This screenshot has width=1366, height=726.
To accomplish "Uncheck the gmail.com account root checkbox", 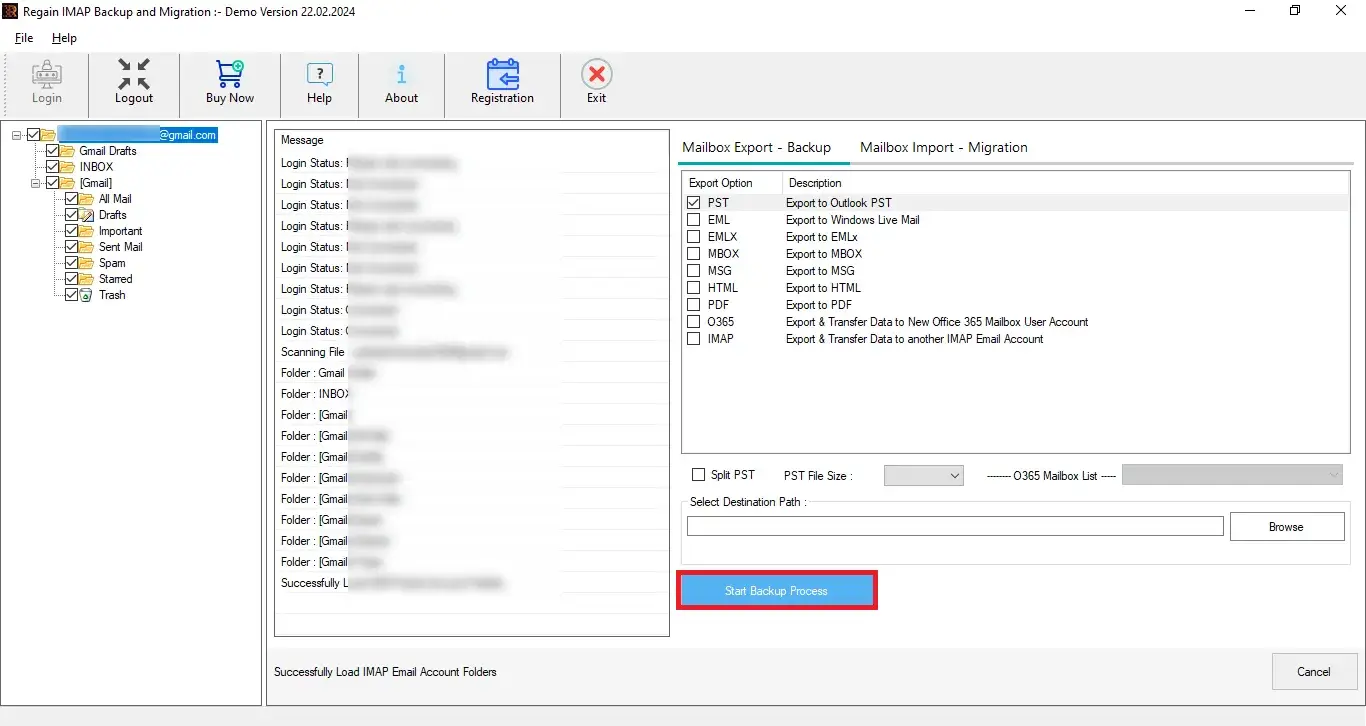I will pos(34,135).
